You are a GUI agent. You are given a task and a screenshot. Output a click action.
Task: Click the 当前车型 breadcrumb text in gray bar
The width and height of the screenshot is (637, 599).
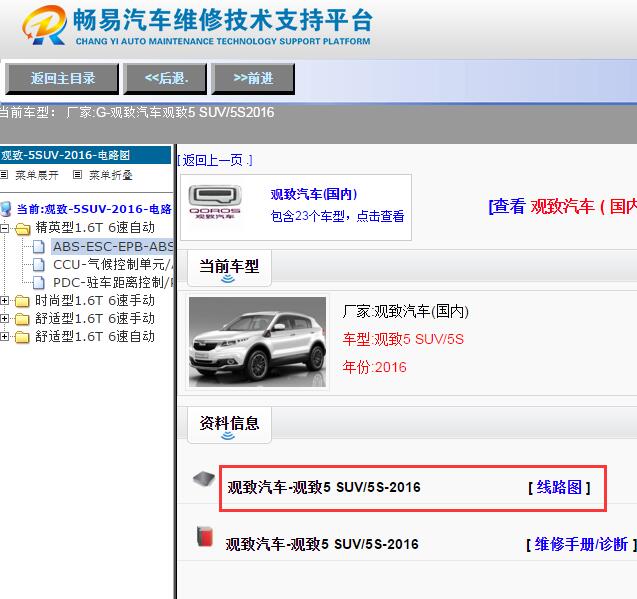pyautogui.click(x=137, y=113)
